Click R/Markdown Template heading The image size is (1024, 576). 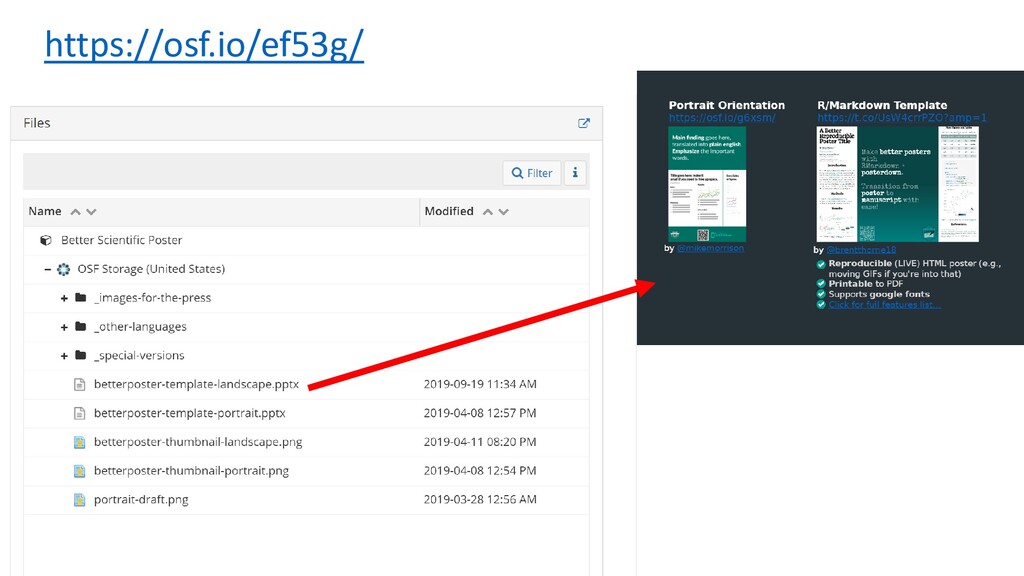[x=882, y=105]
